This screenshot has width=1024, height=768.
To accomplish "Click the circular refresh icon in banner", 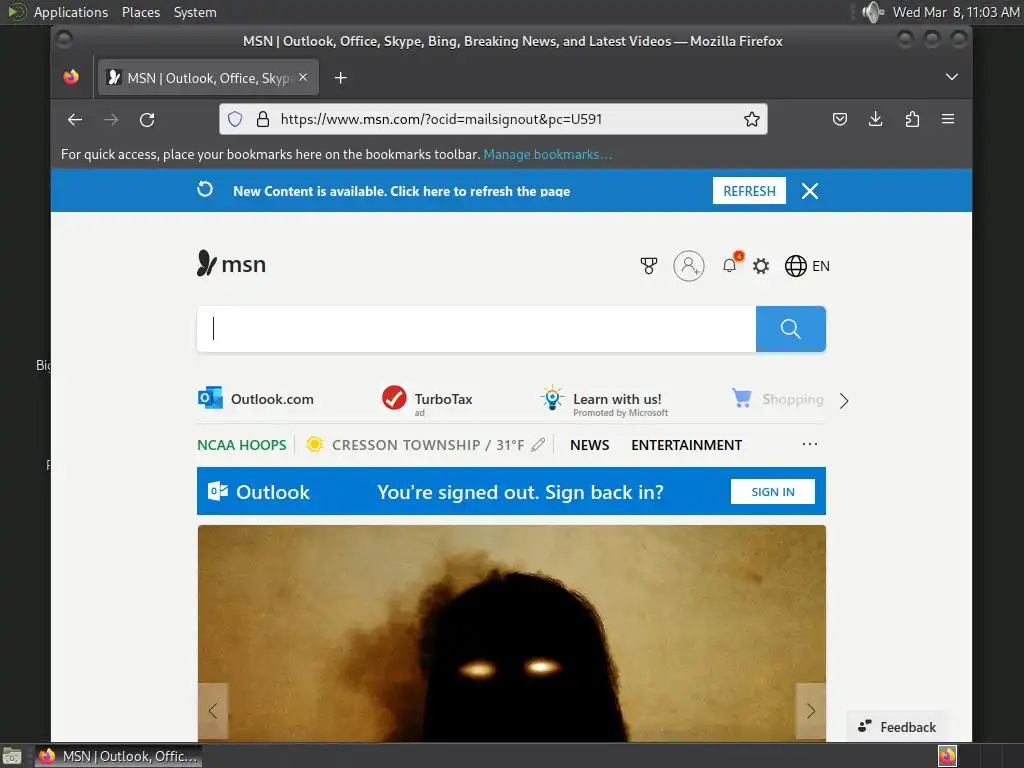I will tap(205, 189).
